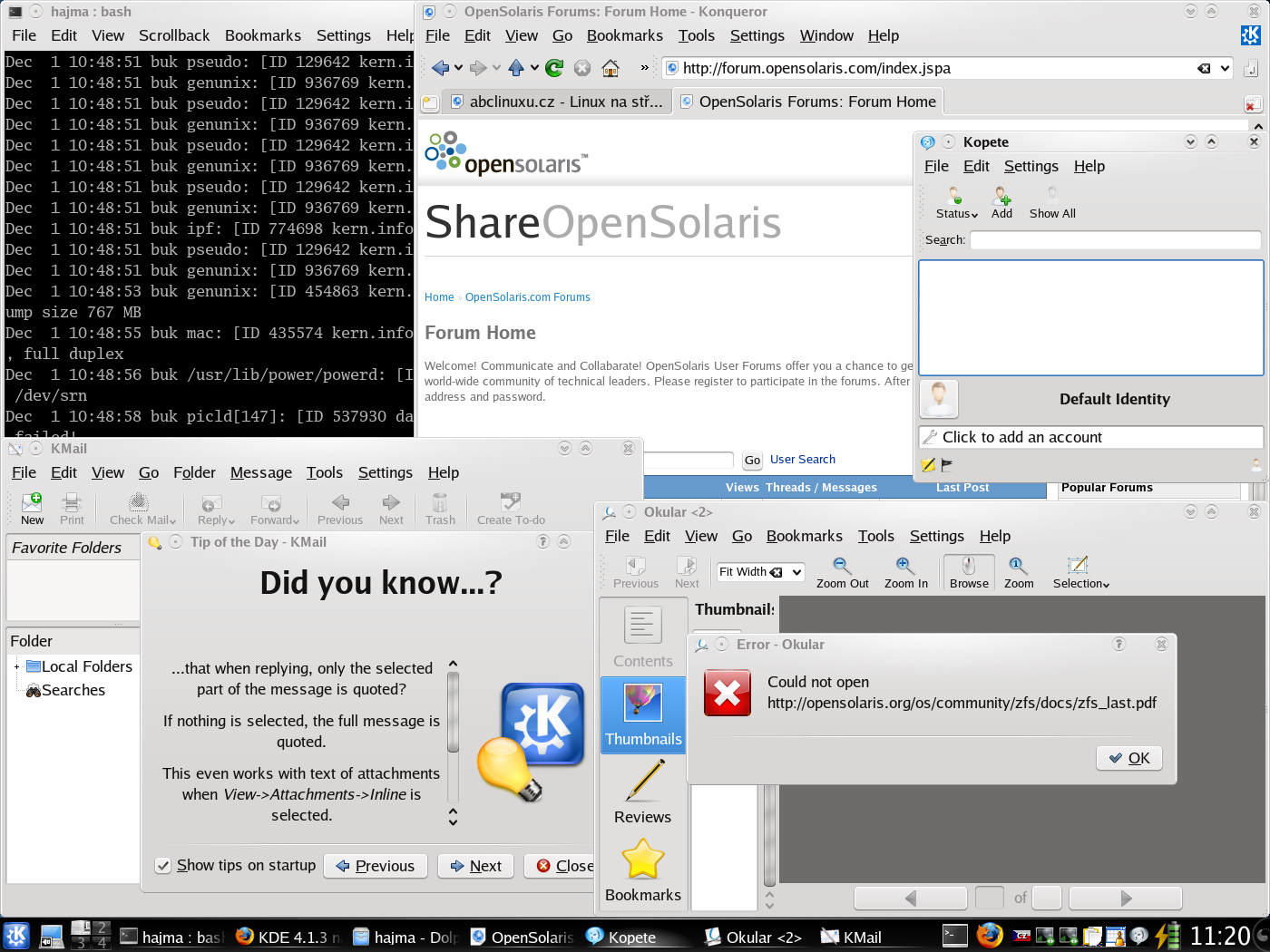Click 'Click to add an account' in Kopete
Image resolution: width=1270 pixels, height=952 pixels.
(1090, 437)
